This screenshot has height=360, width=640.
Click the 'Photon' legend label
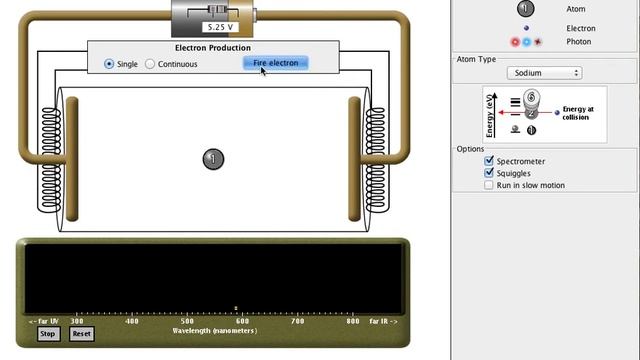pos(578,42)
